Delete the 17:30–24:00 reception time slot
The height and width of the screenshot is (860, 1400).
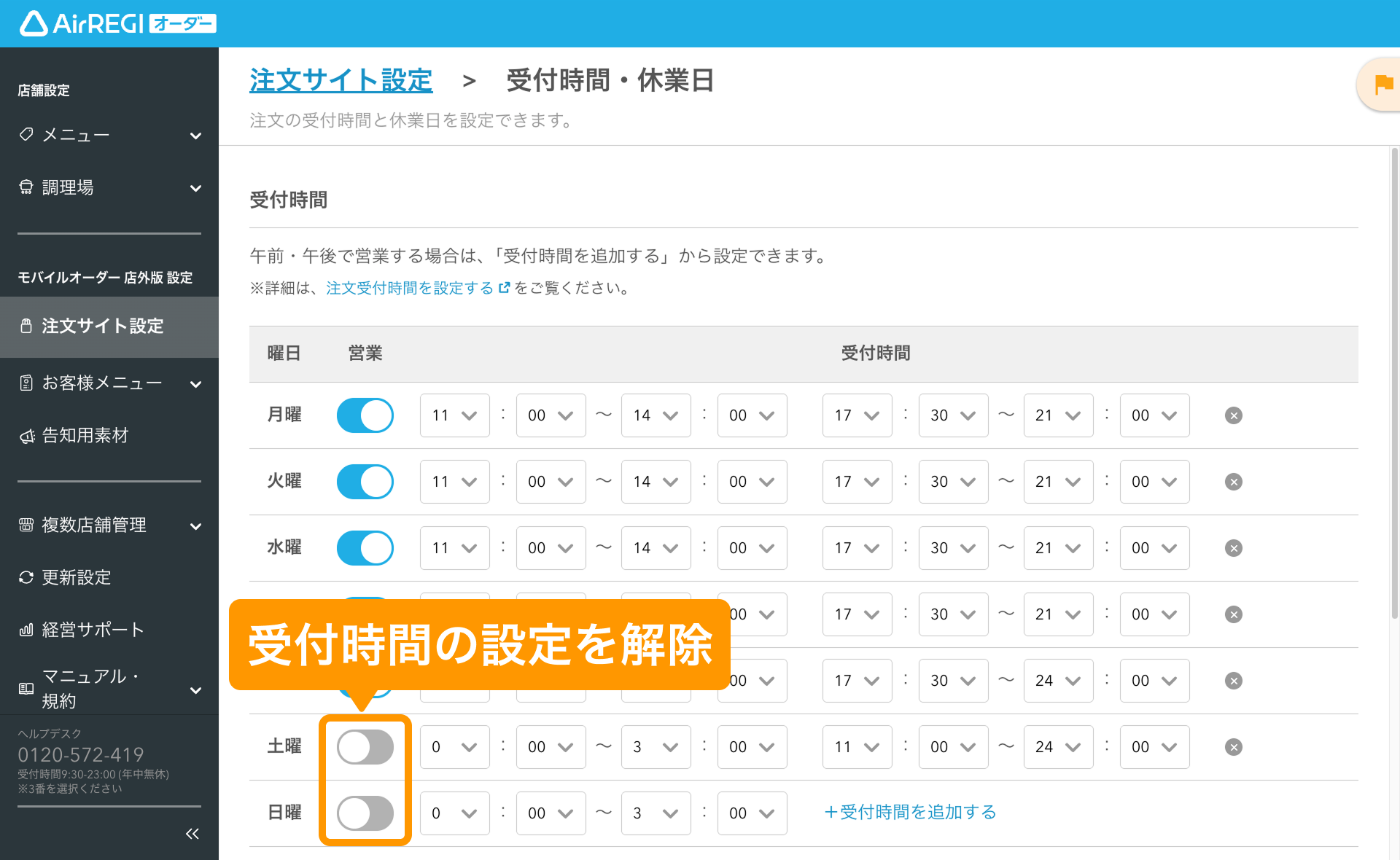[x=1234, y=681]
